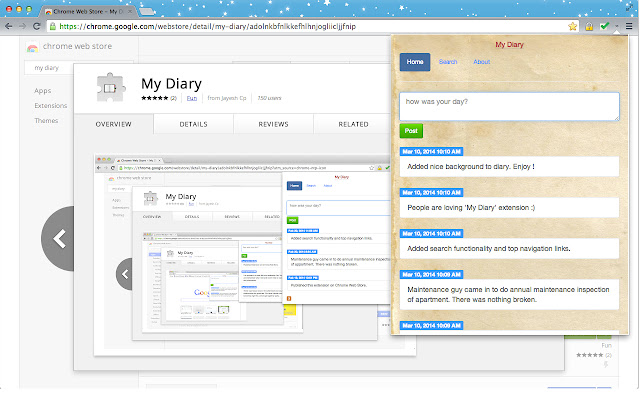Screen dimensions: 640x400
Task: Click the star rating beside Fun in the right column
Action: [589, 355]
